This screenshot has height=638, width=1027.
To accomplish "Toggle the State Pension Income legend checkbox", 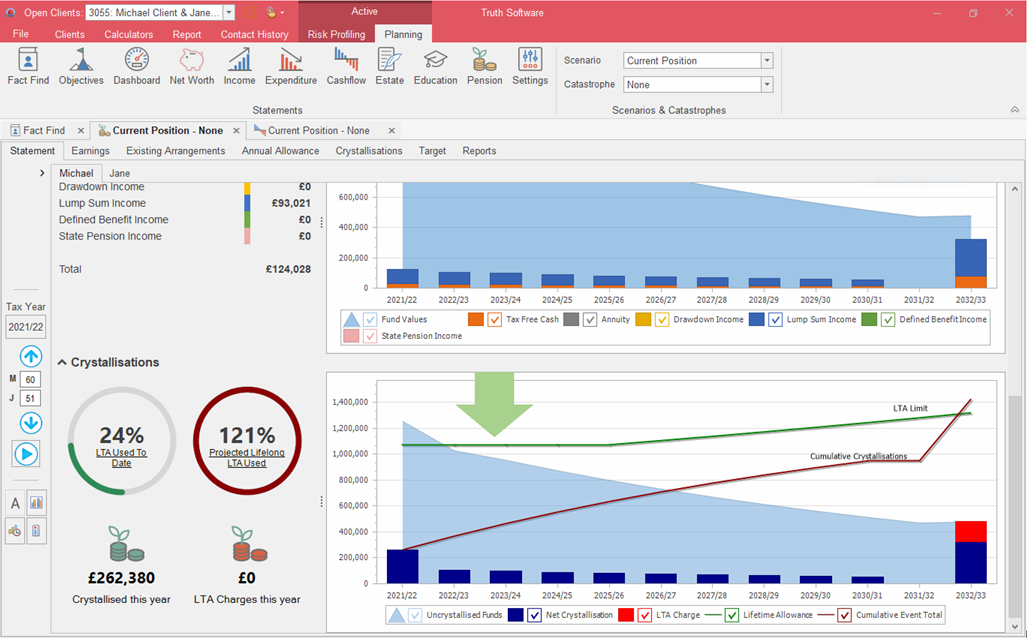I will coord(370,336).
